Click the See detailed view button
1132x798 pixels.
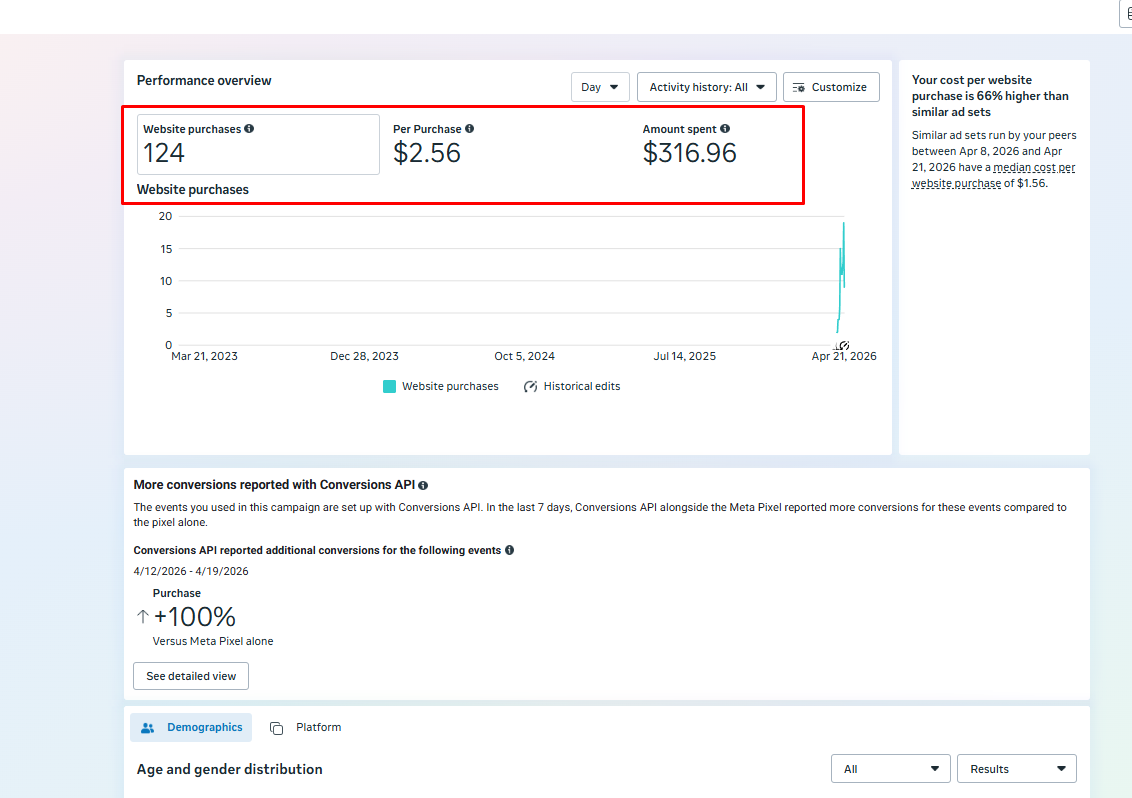click(x=191, y=676)
